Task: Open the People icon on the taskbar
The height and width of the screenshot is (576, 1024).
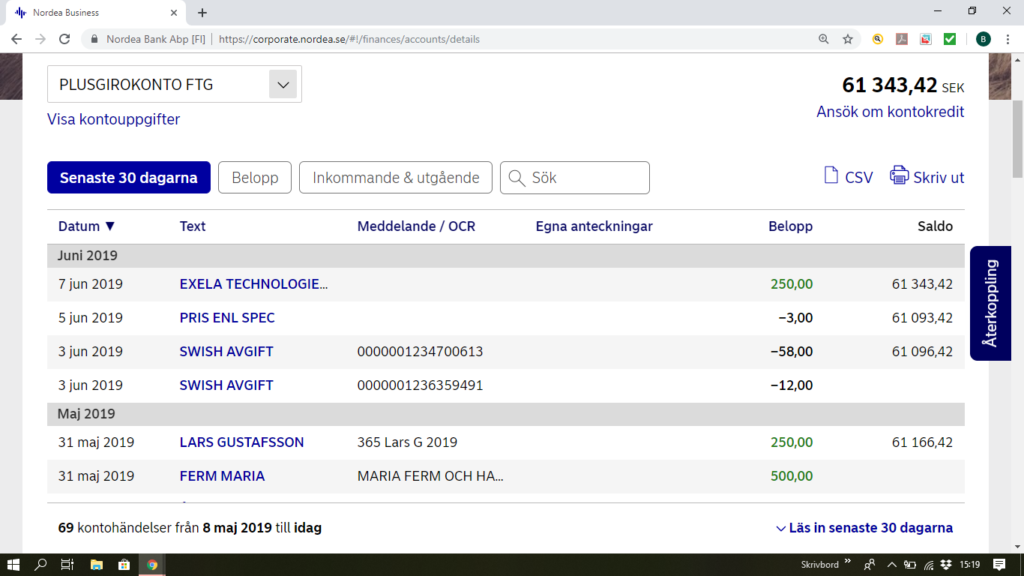Action: 869,565
